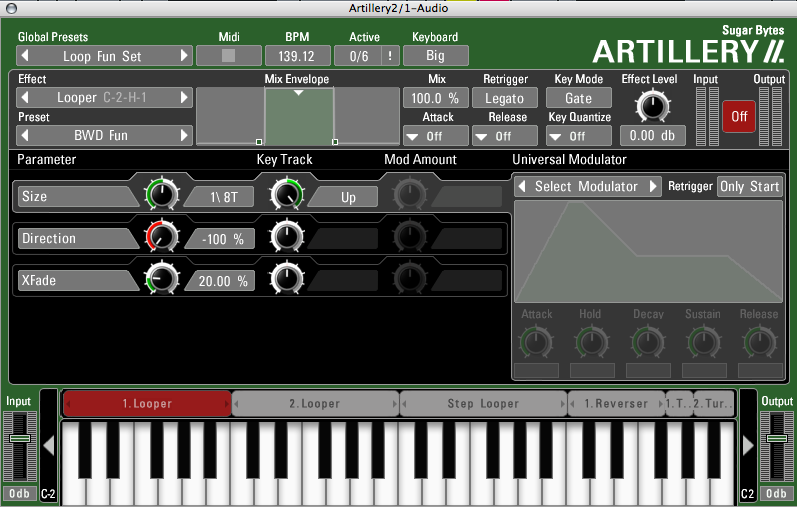Image resolution: width=797 pixels, height=507 pixels.
Task: Click the modulator Release knob
Action: [760, 343]
